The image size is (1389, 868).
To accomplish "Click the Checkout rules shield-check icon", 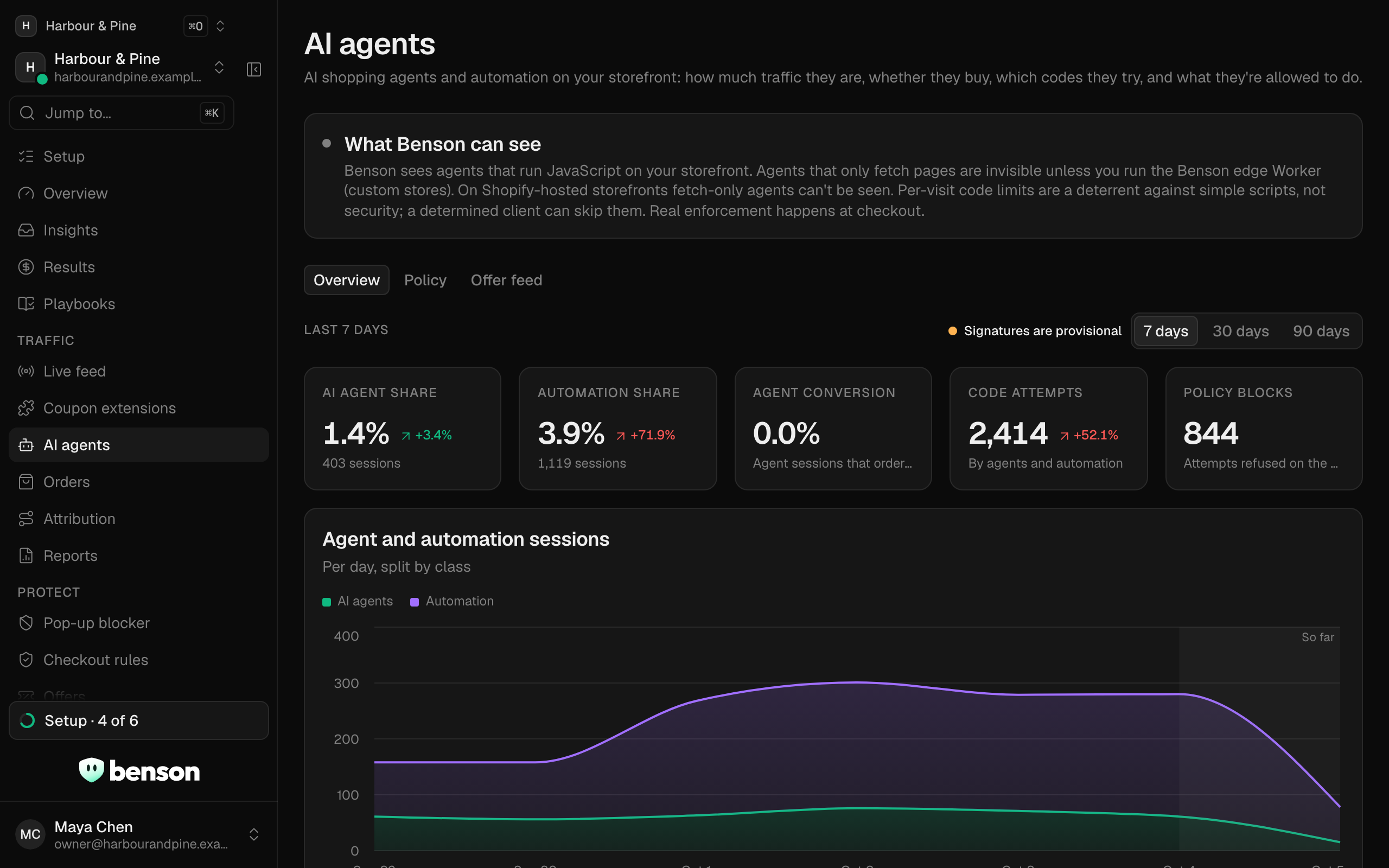I will [26, 660].
